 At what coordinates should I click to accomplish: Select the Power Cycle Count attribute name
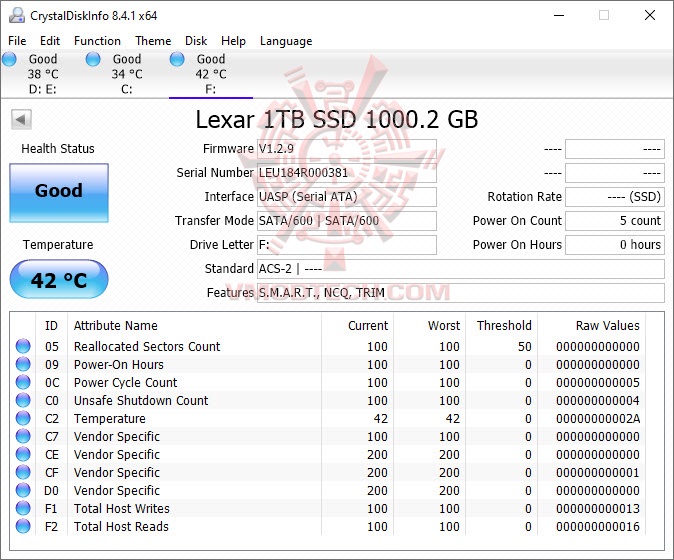(125, 383)
